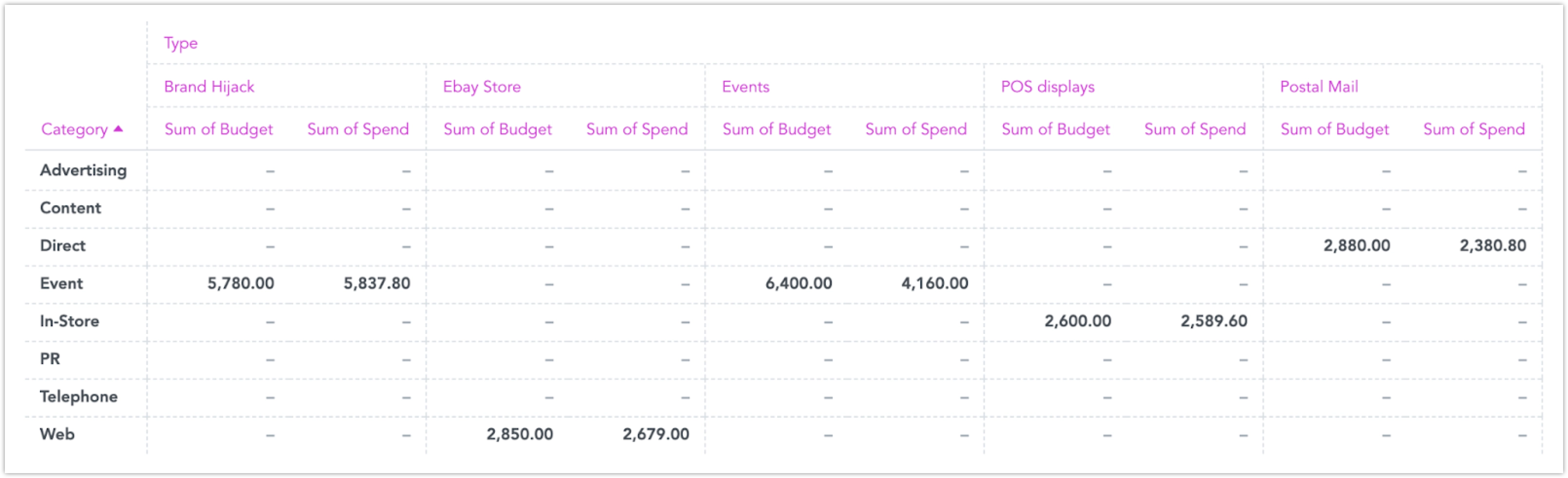1568x478 pixels.
Task: Click the ascending sort arrow beside Category
Action: [119, 129]
